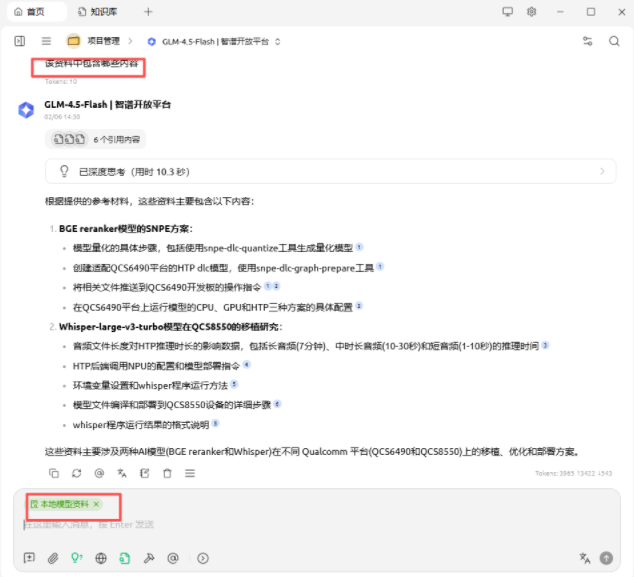Open the hamburger topic list menu
The image size is (634, 577).
coord(46,41)
